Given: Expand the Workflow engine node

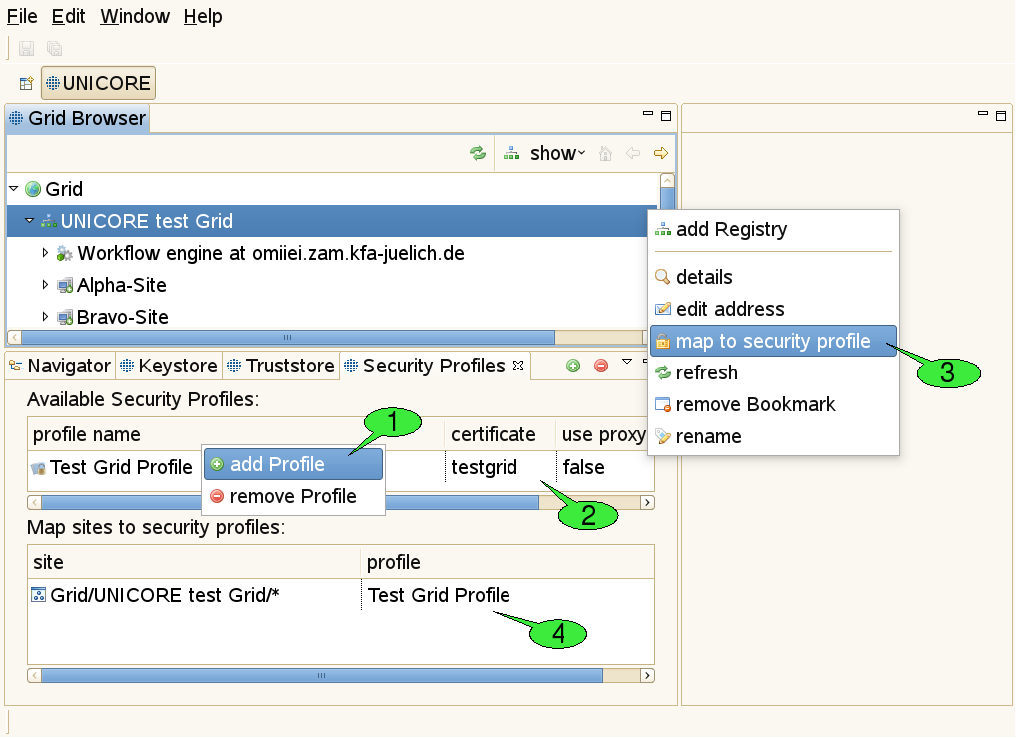Looking at the screenshot, I should coord(45,253).
